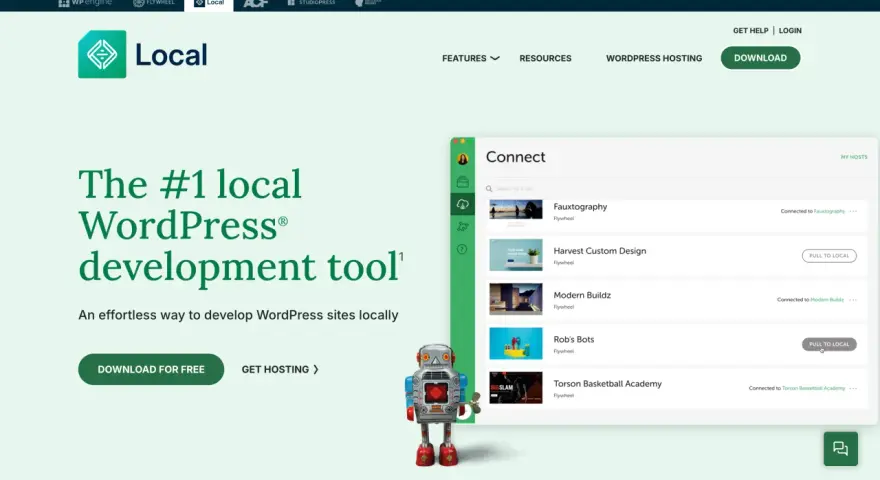This screenshot has width=880, height=480.
Task: Expand the Features dropdown menu
Action: [470, 58]
